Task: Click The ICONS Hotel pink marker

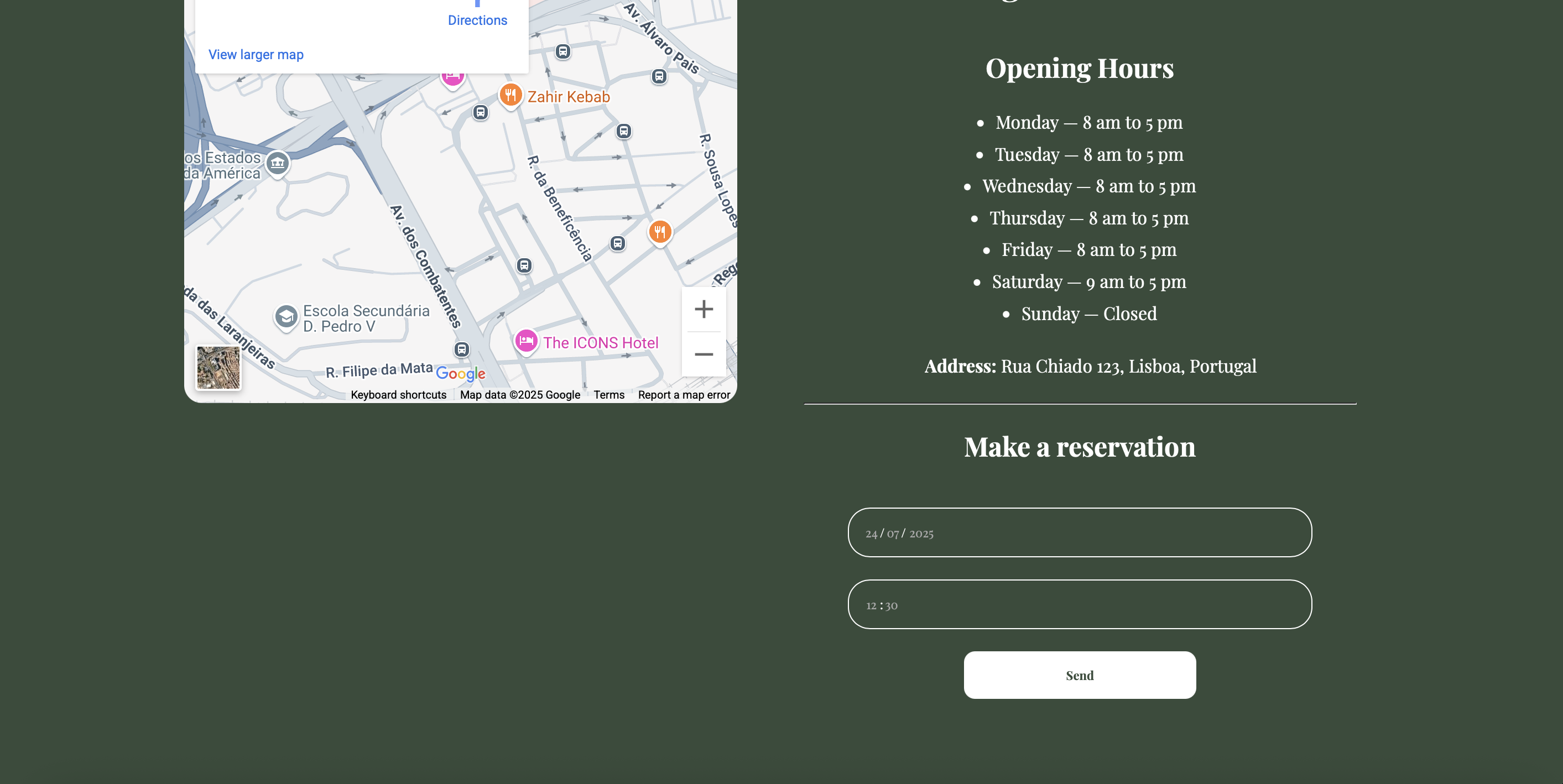Action: (x=525, y=341)
